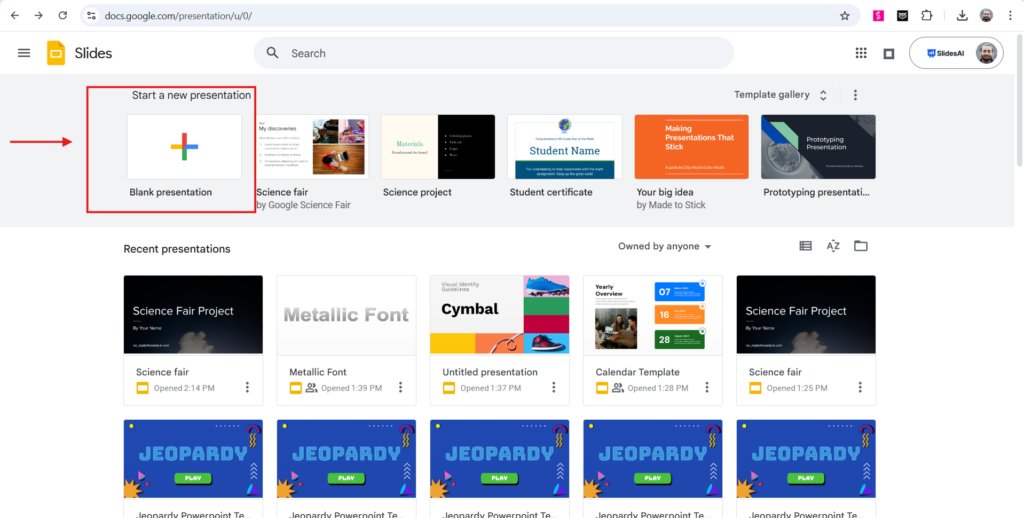Open the Google apps grid
This screenshot has width=1024, height=518.
[x=861, y=53]
